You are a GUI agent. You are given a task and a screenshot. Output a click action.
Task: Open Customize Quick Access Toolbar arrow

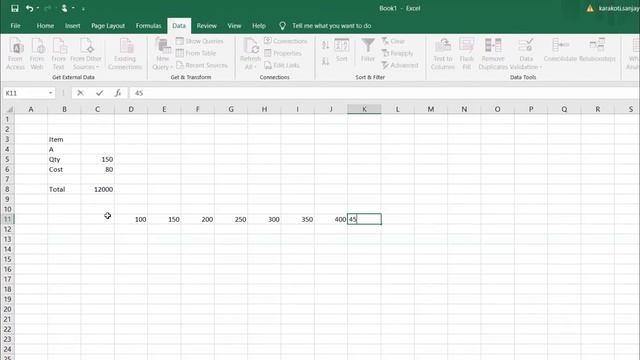[83, 9]
